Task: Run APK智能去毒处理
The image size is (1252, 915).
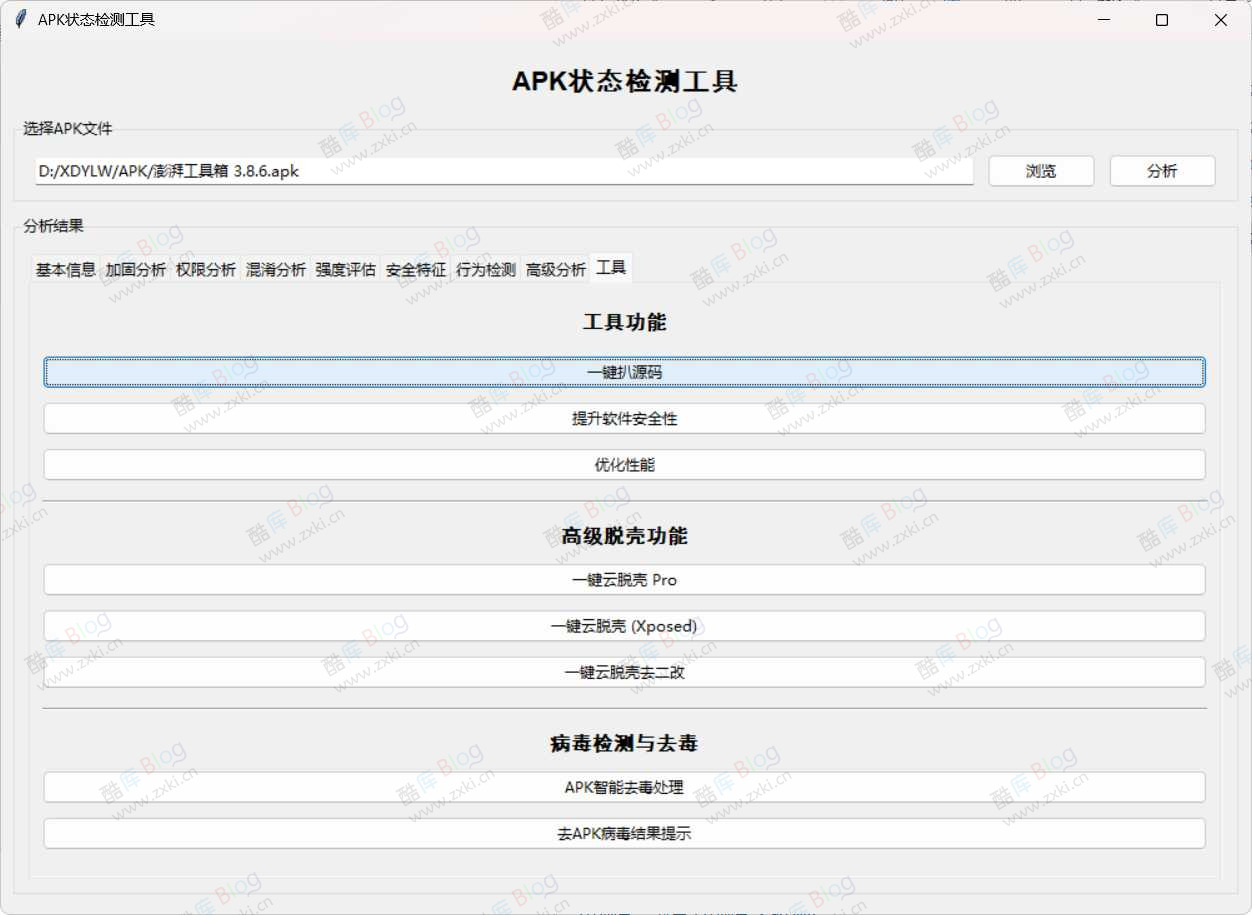Action: 624,787
